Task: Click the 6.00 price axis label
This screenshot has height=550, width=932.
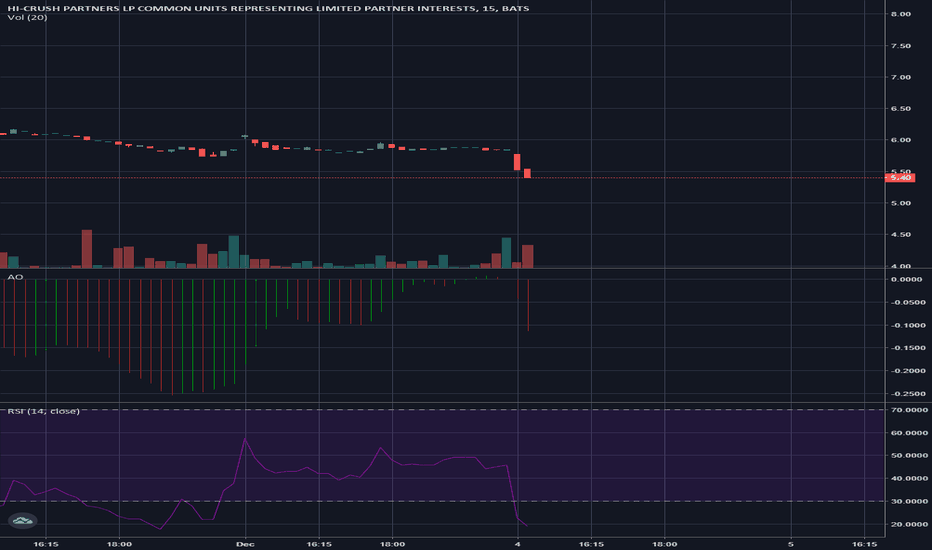Action: pyautogui.click(x=900, y=140)
